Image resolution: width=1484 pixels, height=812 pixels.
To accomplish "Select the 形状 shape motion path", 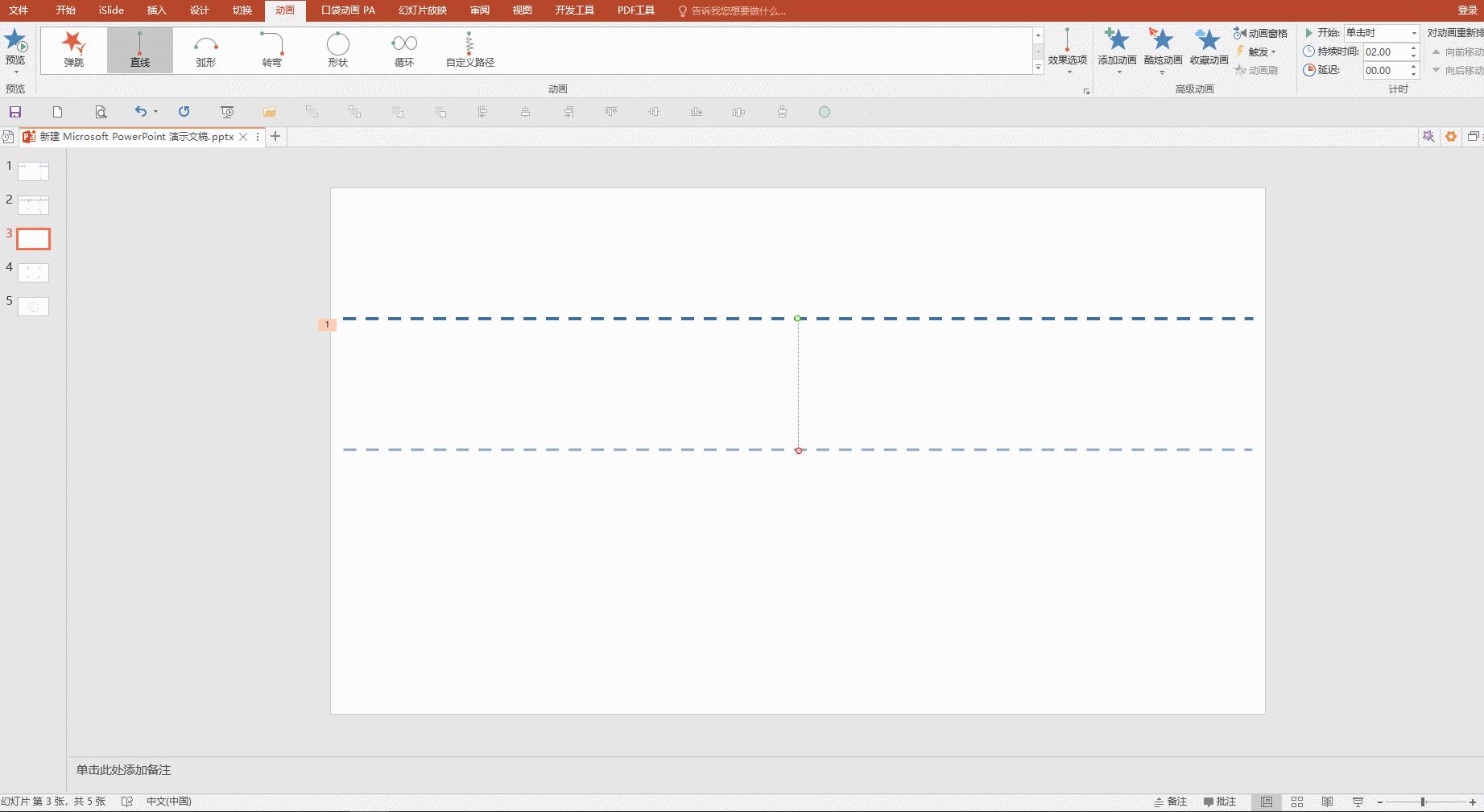I will pos(338,50).
